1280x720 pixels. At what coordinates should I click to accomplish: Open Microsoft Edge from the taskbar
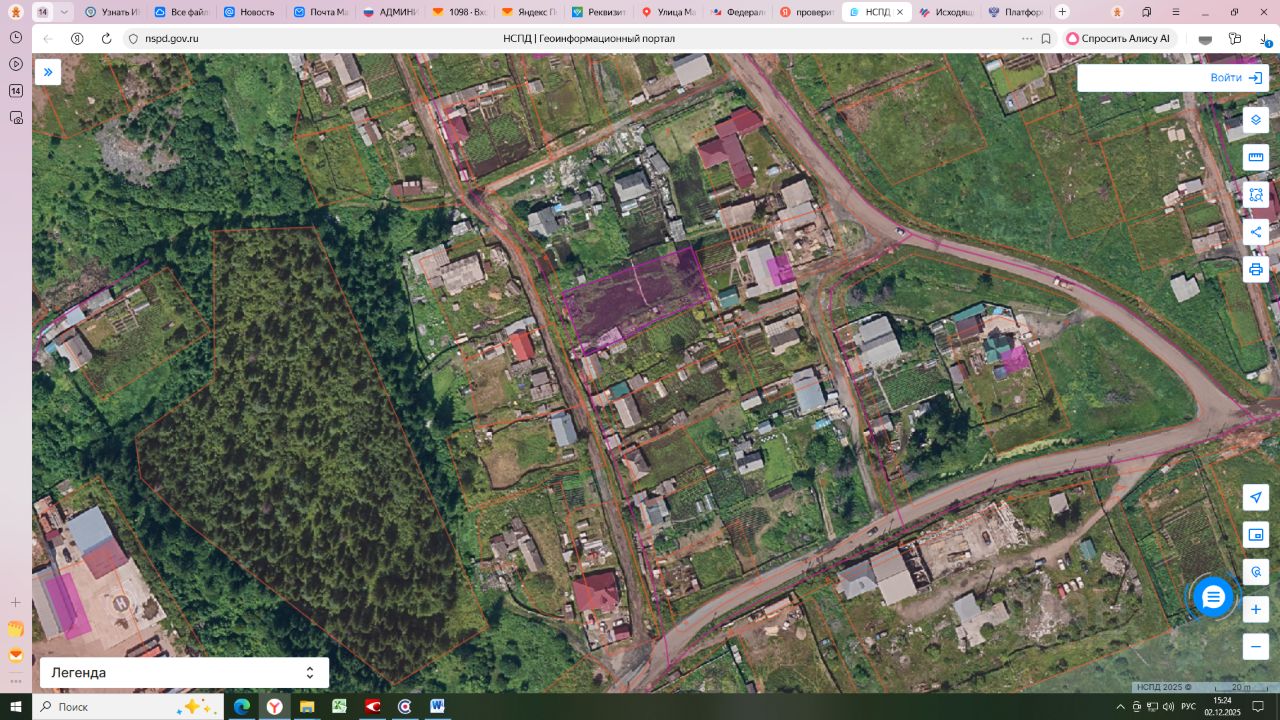[x=242, y=706]
